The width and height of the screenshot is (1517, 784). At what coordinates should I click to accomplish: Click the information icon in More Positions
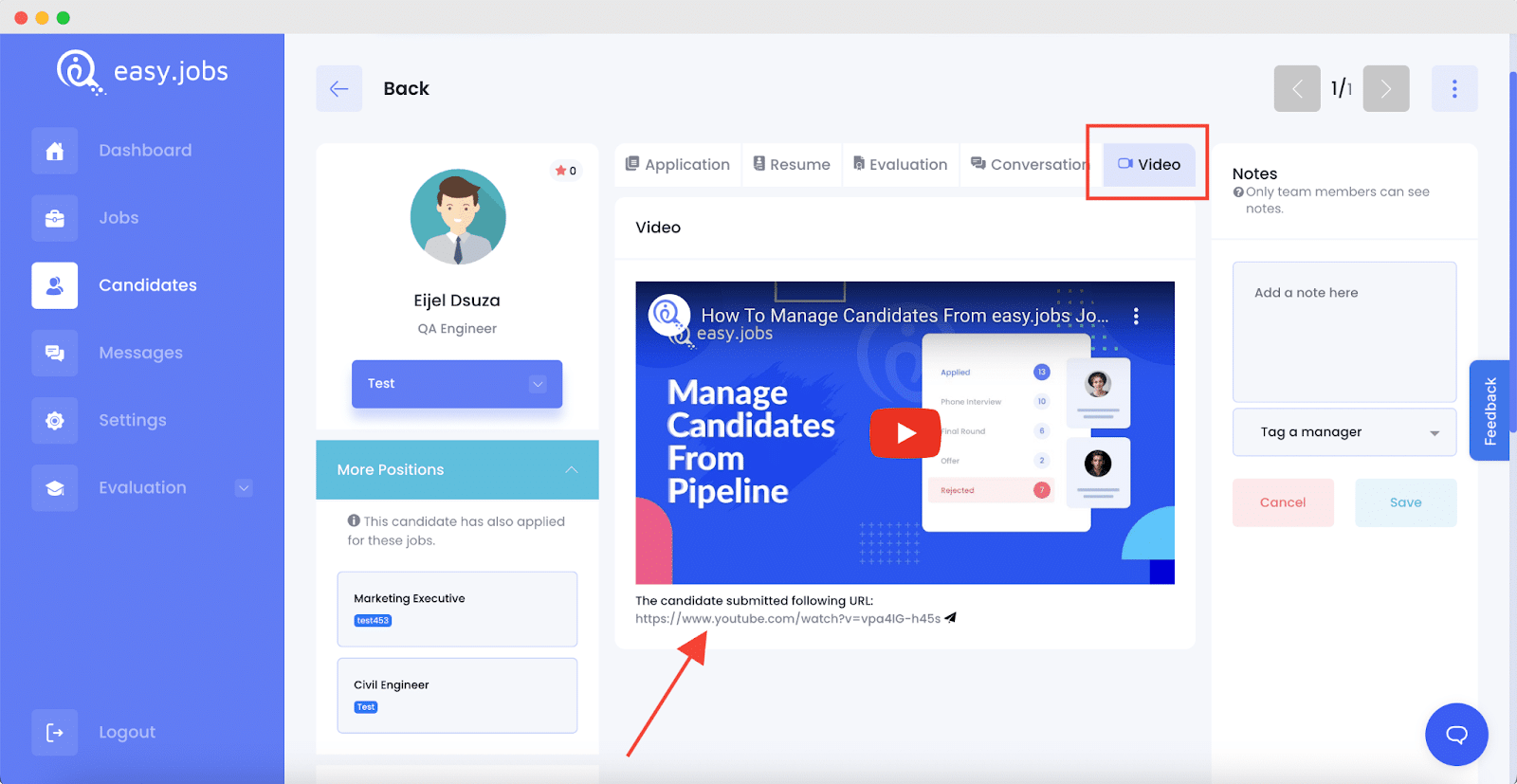click(354, 520)
